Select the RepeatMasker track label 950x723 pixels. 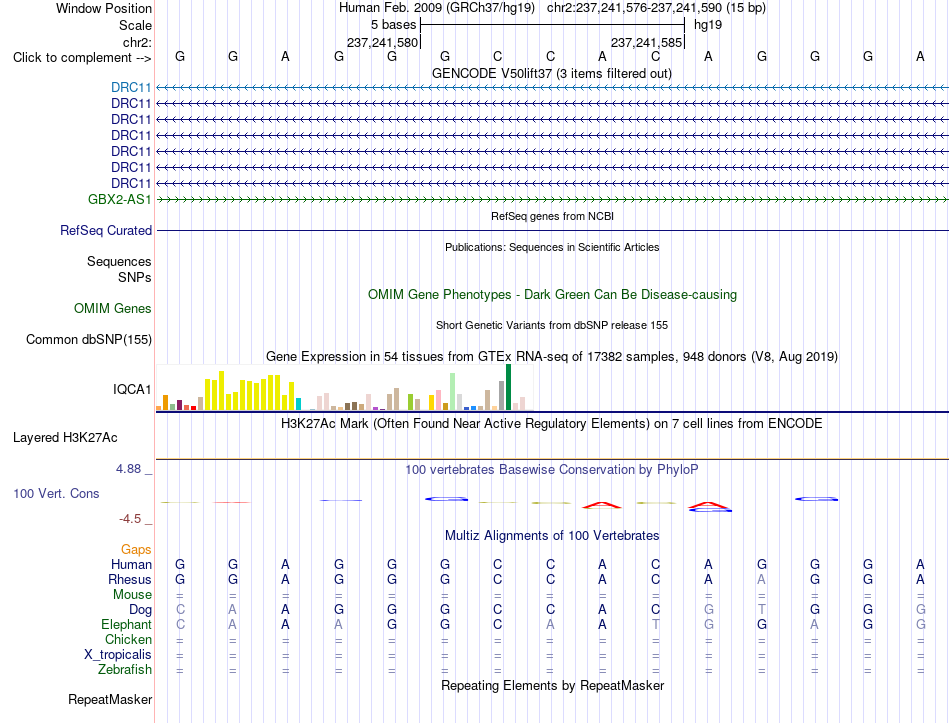point(110,699)
